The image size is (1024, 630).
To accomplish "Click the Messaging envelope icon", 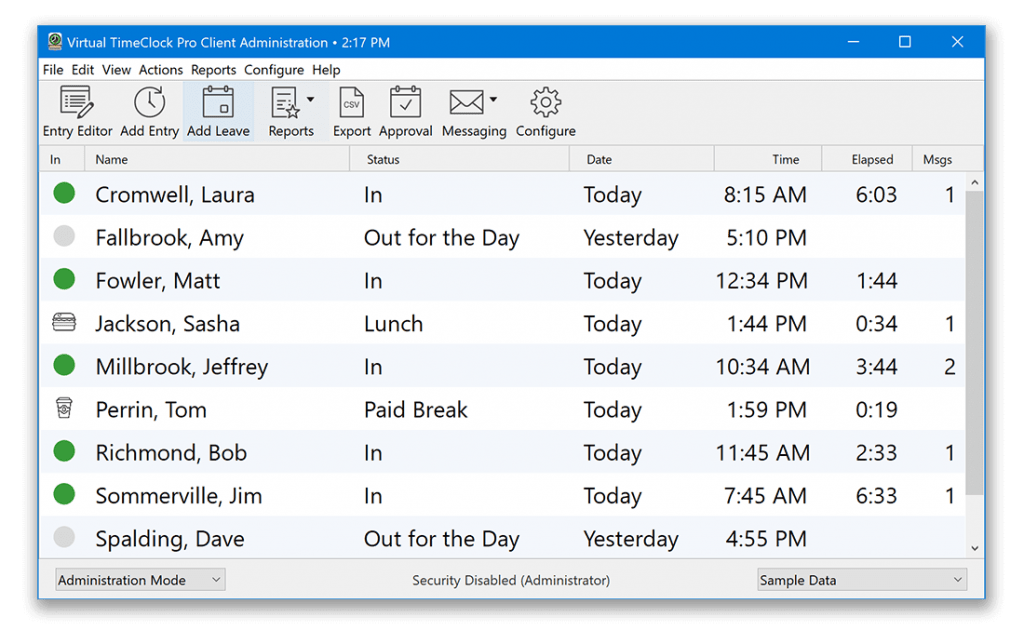I will point(466,102).
